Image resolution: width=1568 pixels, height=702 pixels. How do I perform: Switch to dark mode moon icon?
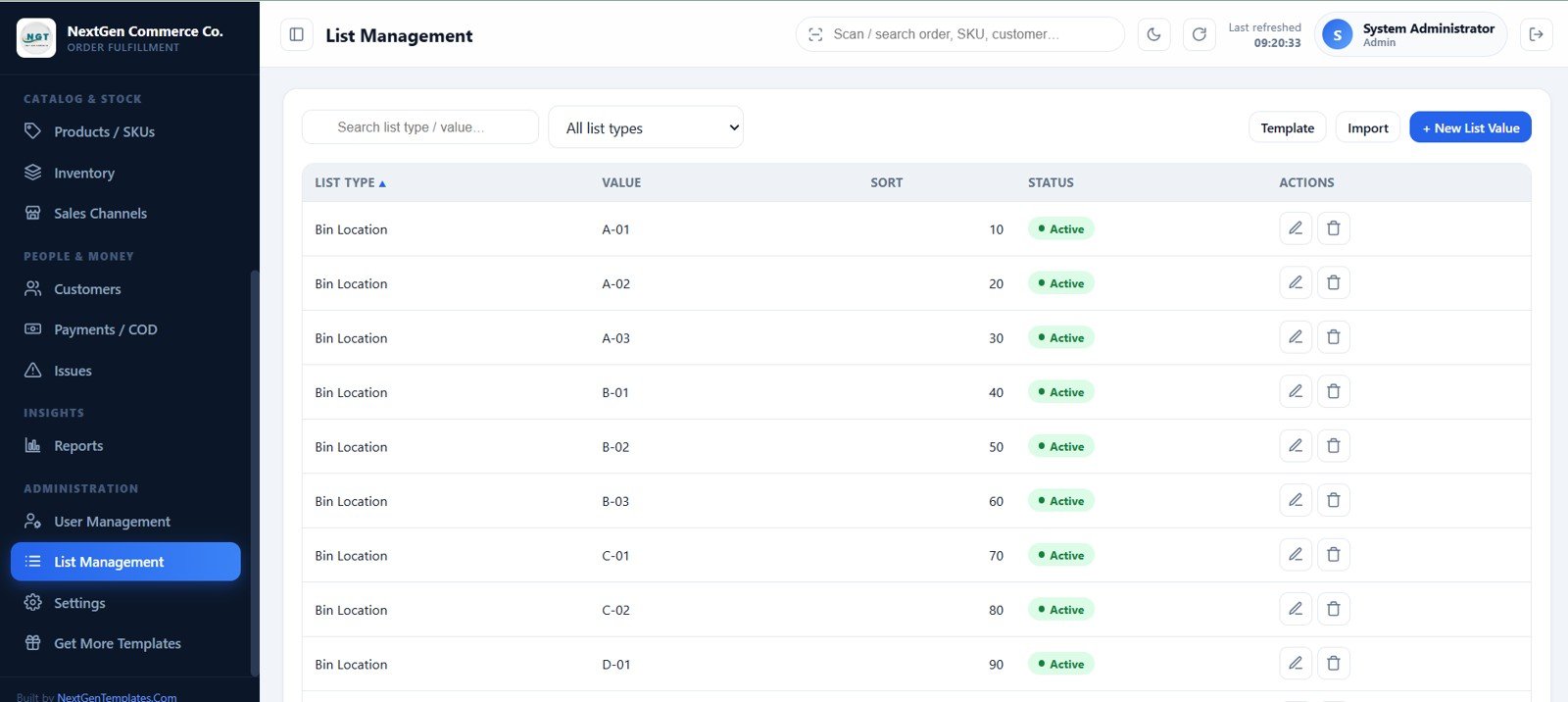tap(1153, 34)
